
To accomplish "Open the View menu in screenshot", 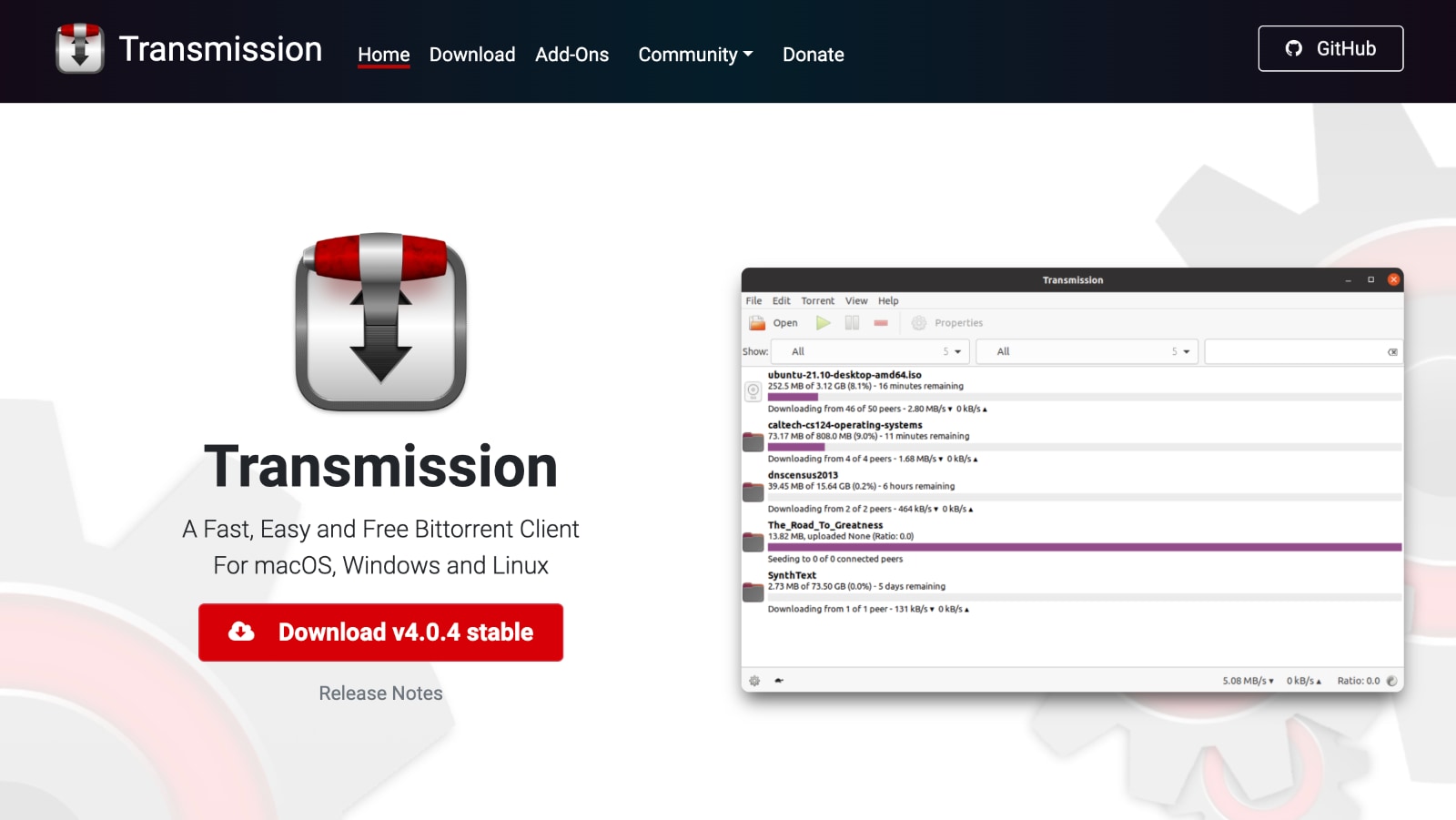I will 856,301.
